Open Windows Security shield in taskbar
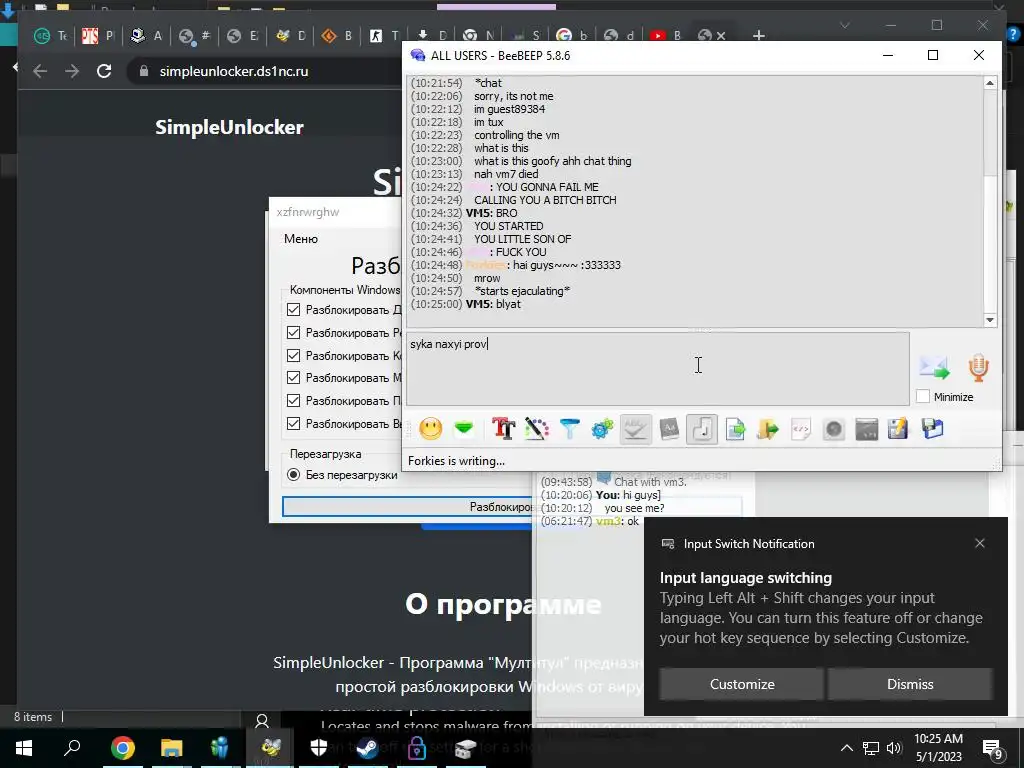The image size is (1024, 768). pos(318,748)
